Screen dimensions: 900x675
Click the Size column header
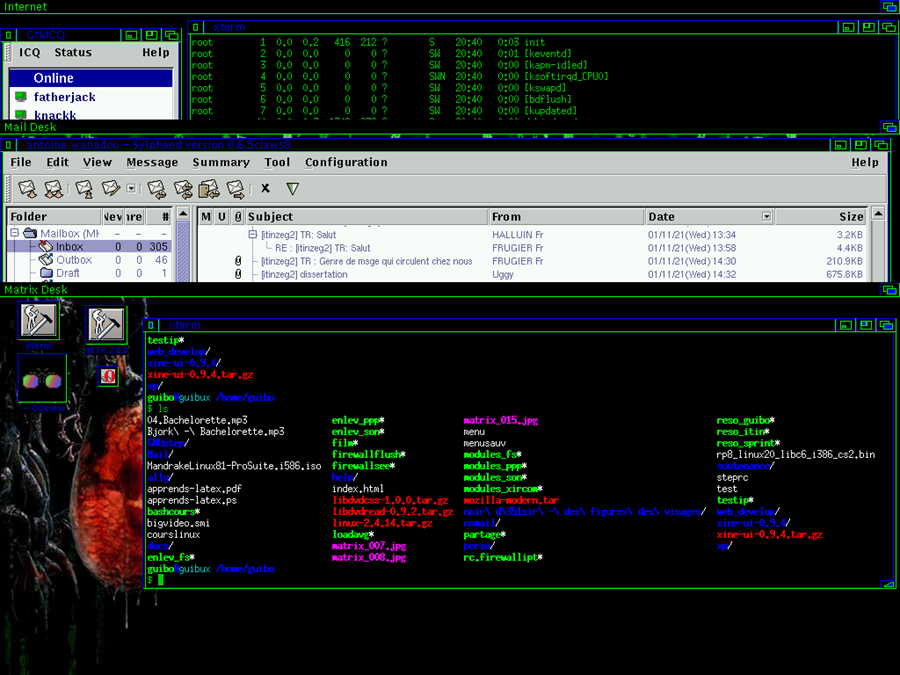pyautogui.click(x=820, y=216)
